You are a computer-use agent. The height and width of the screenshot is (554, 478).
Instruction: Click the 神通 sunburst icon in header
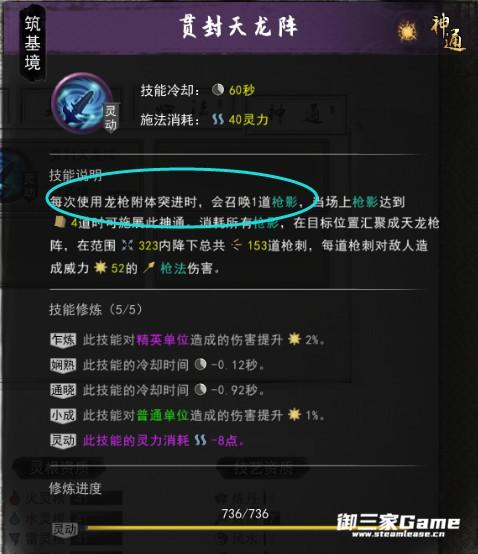tap(407, 32)
